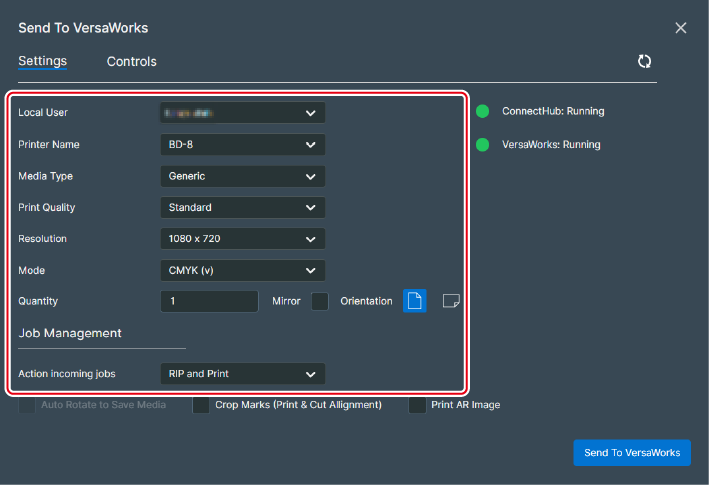Click the ConnectHub green status indicator
Viewport: 709px width, 485px height.
[x=482, y=112]
